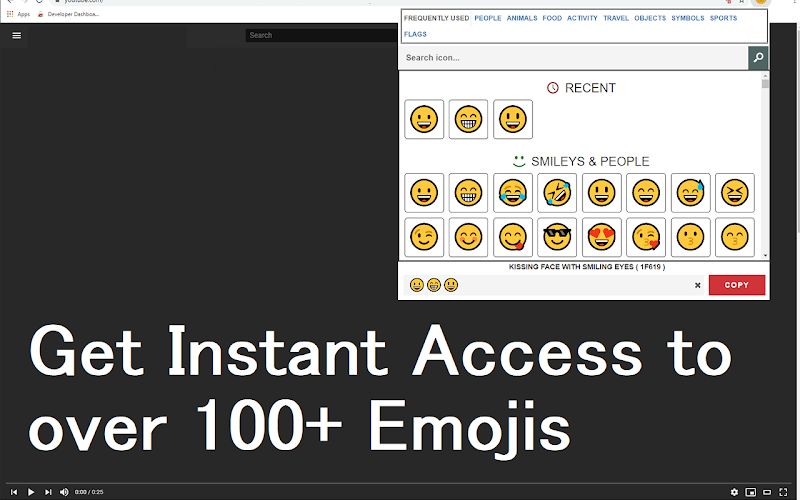
Task: Show the Objects emoji category
Action: point(650,18)
